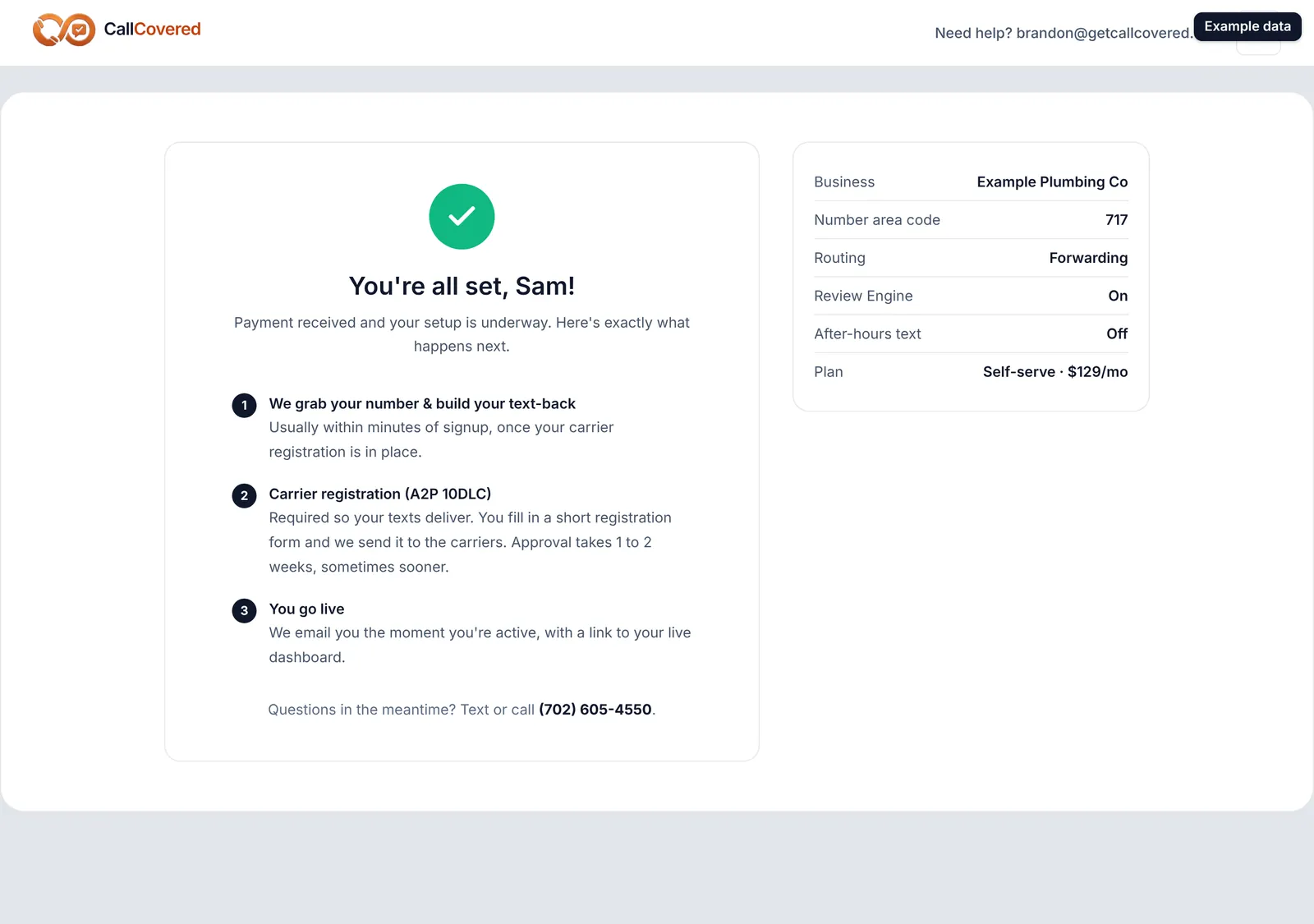Click the "Routing" label
Screen dimensions: 1314x924
tap(839, 258)
